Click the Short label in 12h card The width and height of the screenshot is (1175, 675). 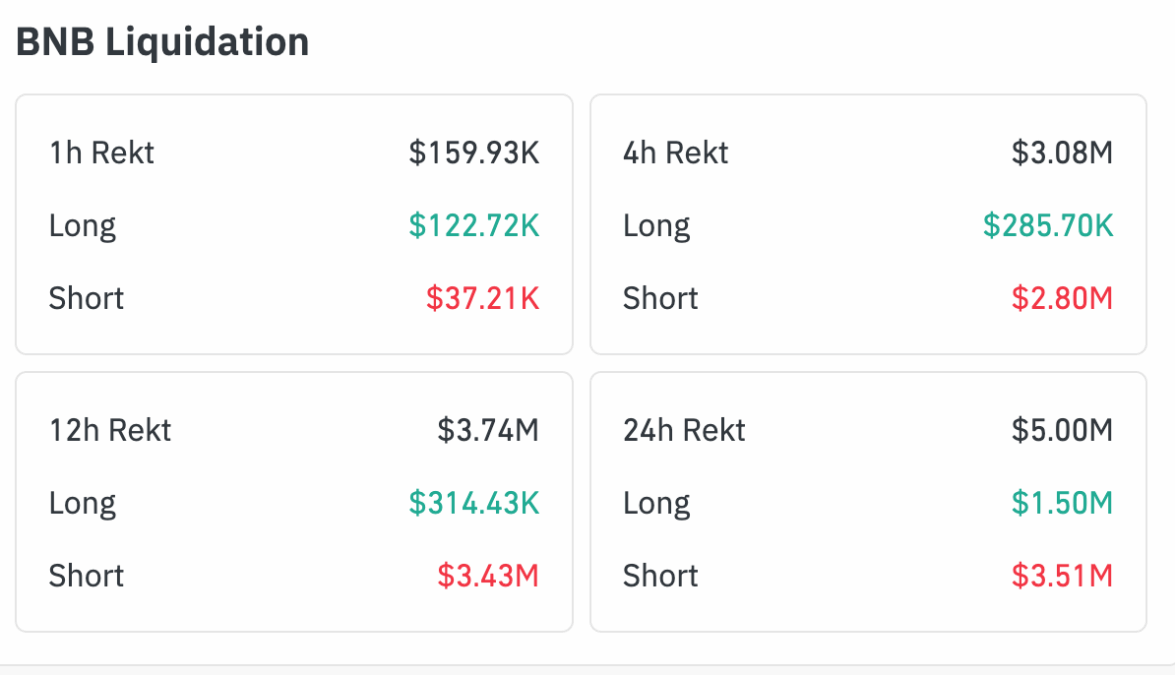pos(86,576)
